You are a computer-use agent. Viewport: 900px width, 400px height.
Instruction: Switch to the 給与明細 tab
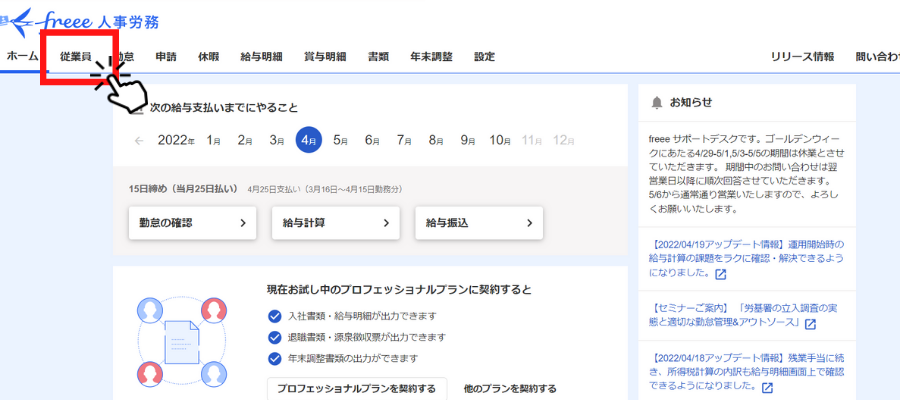(261, 57)
